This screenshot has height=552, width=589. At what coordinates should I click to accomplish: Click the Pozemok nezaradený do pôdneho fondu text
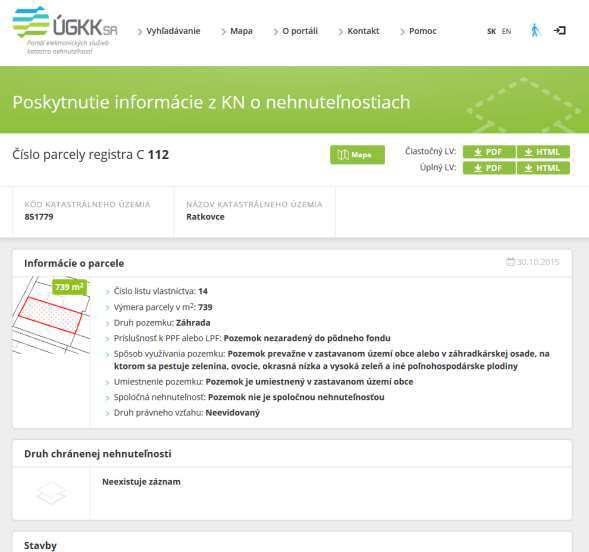point(307,338)
